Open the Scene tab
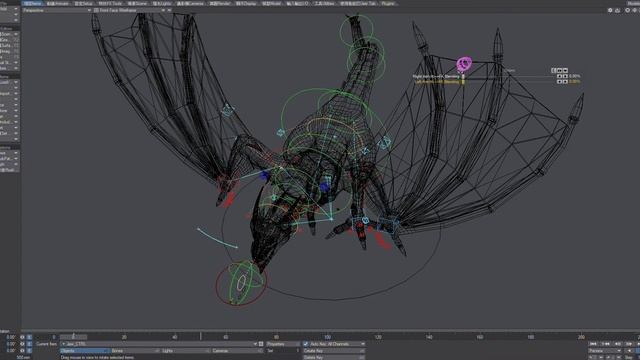The width and height of the screenshot is (640, 360). 138,3
